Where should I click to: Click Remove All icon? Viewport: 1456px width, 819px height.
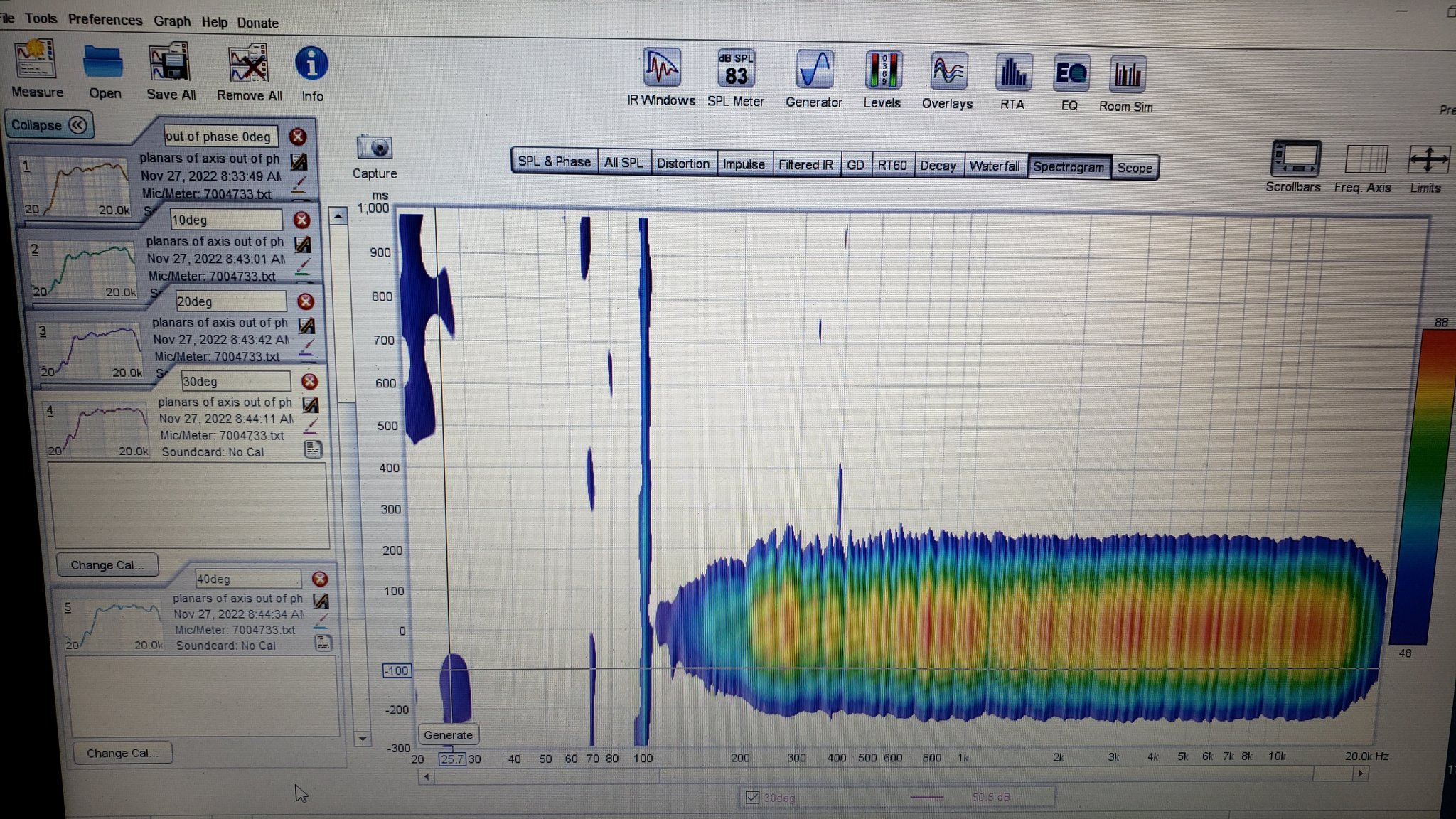248,64
